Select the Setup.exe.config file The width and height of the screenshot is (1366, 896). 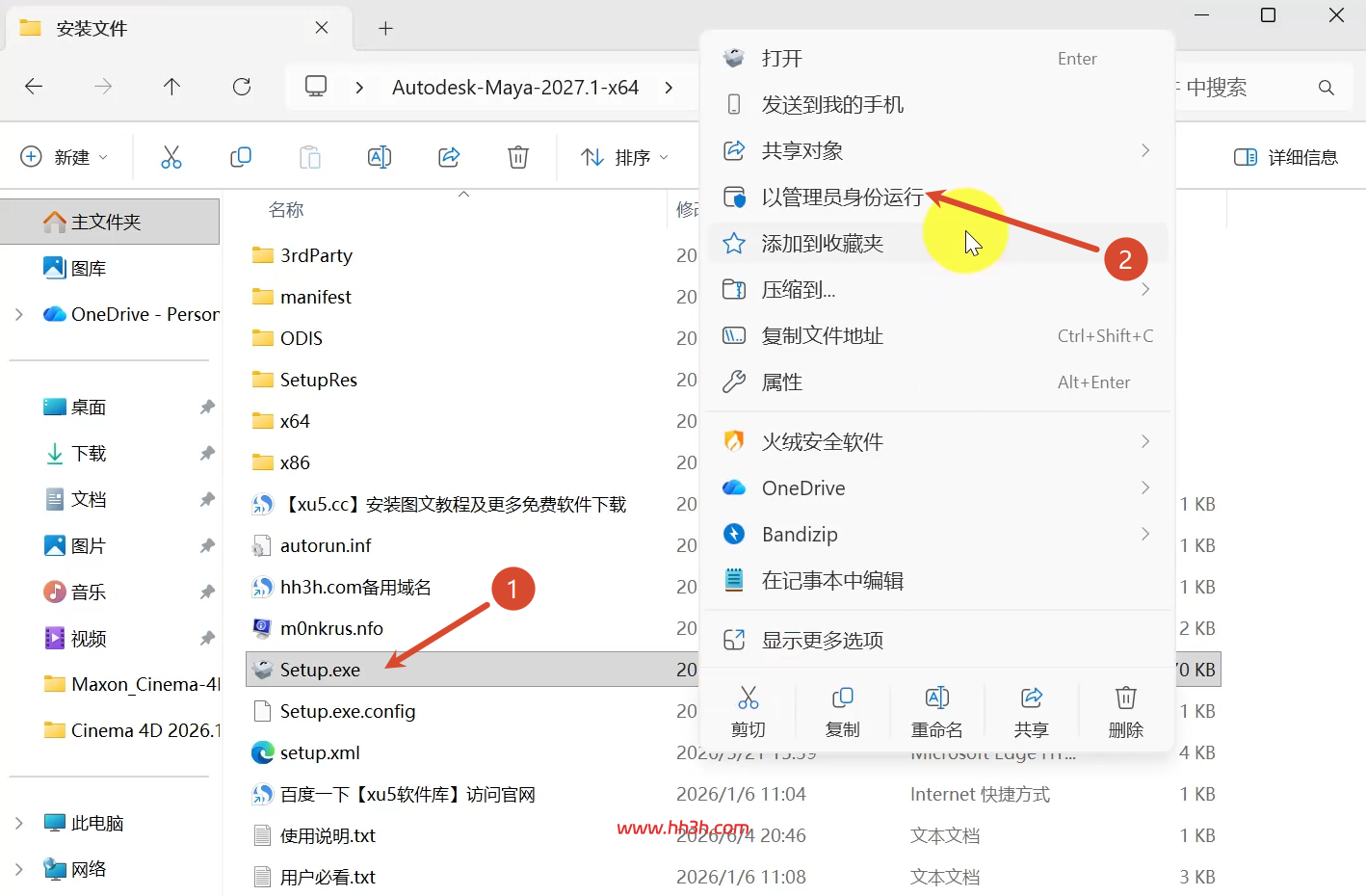(333, 711)
